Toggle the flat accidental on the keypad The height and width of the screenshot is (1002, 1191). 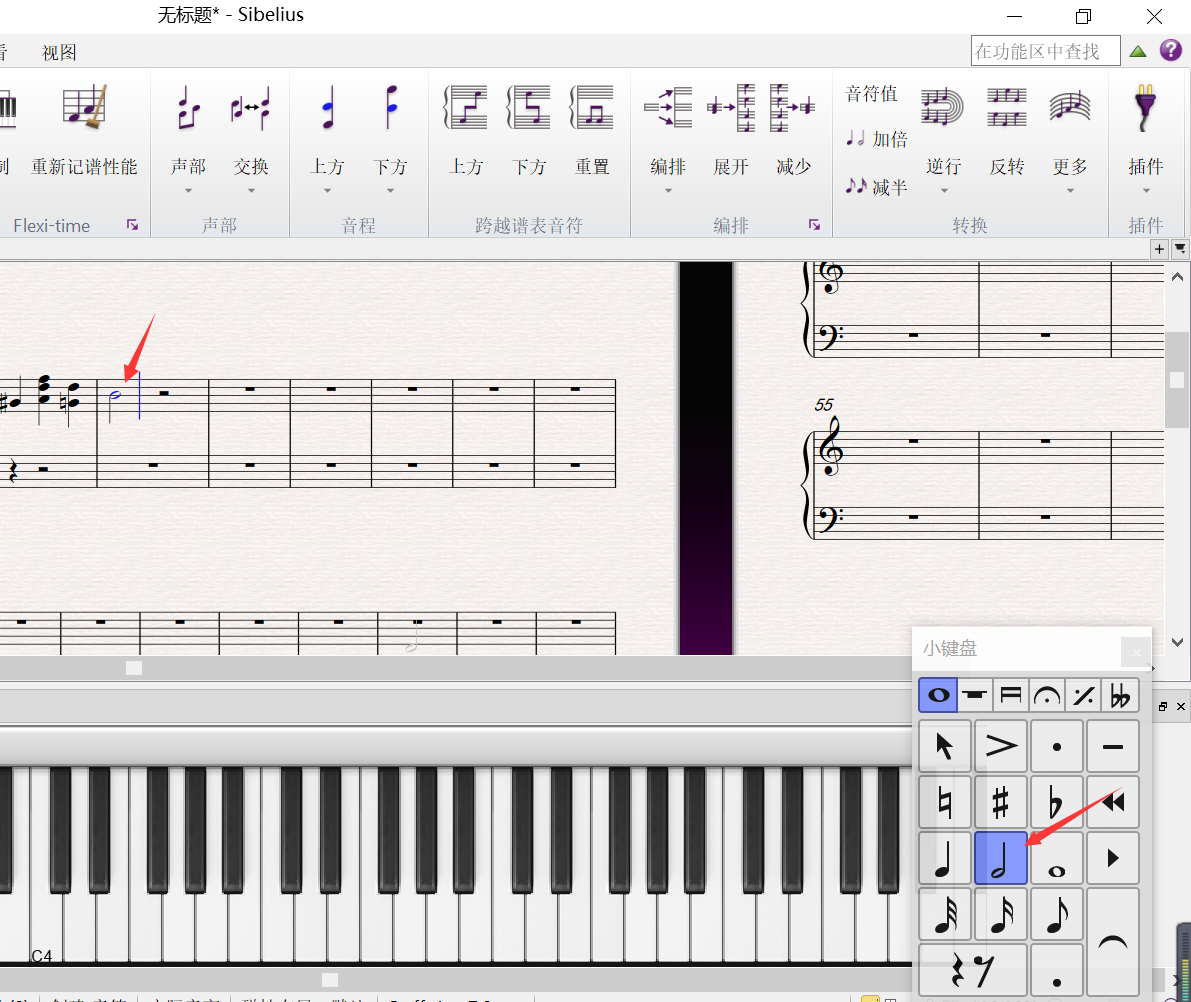(1057, 803)
